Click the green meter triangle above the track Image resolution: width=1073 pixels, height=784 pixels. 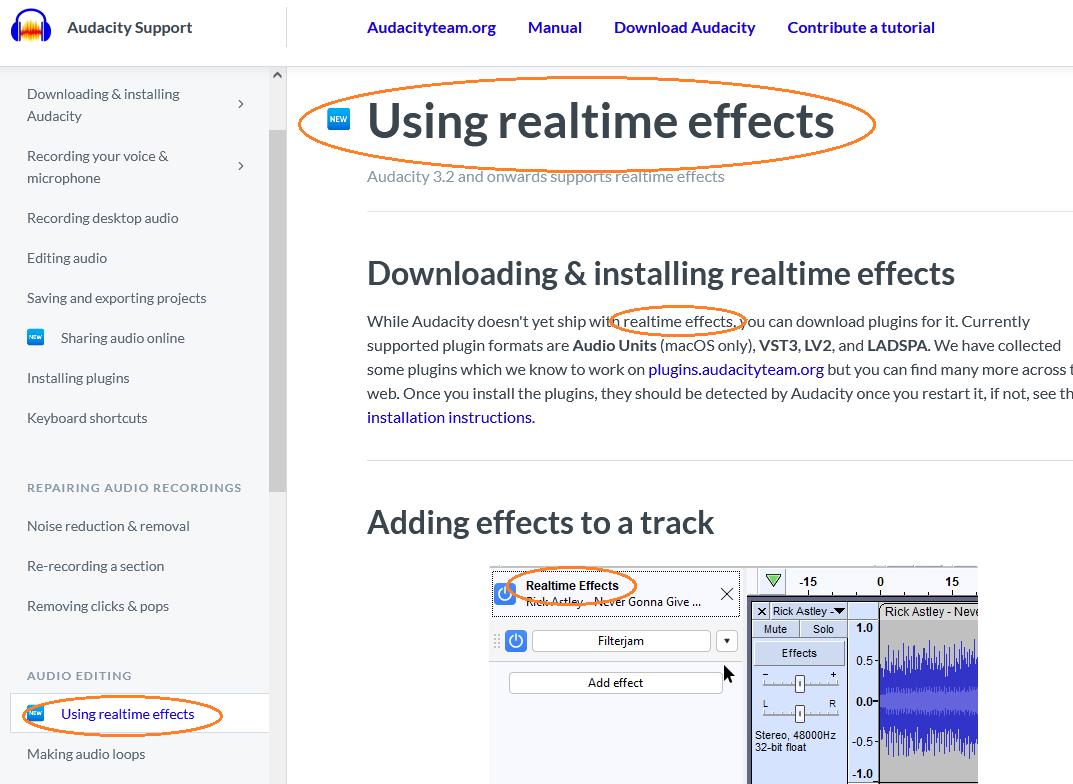(774, 580)
